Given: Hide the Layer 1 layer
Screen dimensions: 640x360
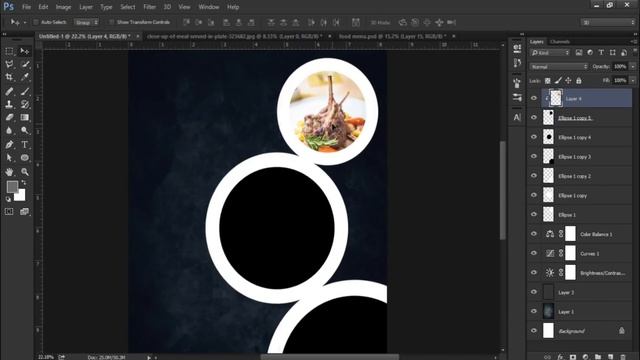Looking at the screenshot, I should (x=534, y=311).
